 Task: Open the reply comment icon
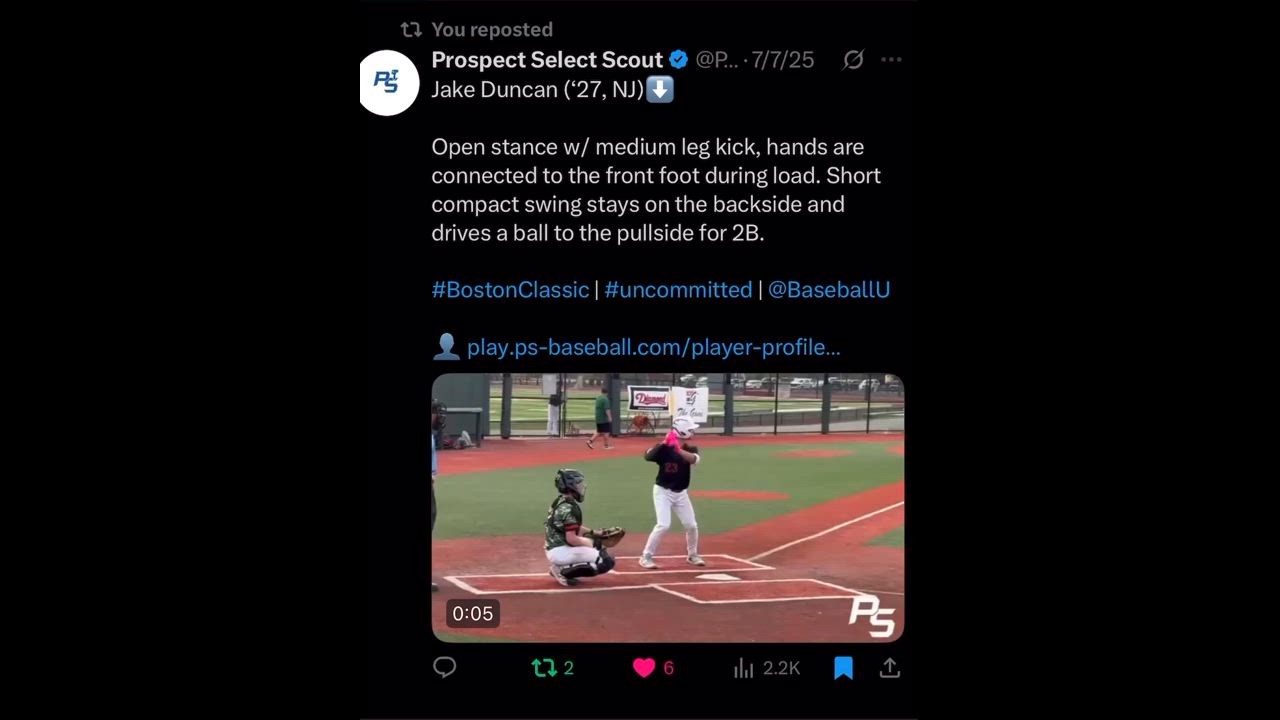click(445, 668)
